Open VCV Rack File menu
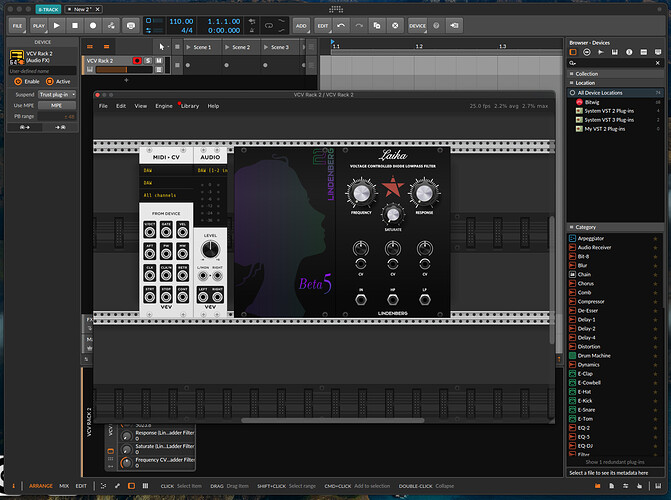 (x=103, y=106)
